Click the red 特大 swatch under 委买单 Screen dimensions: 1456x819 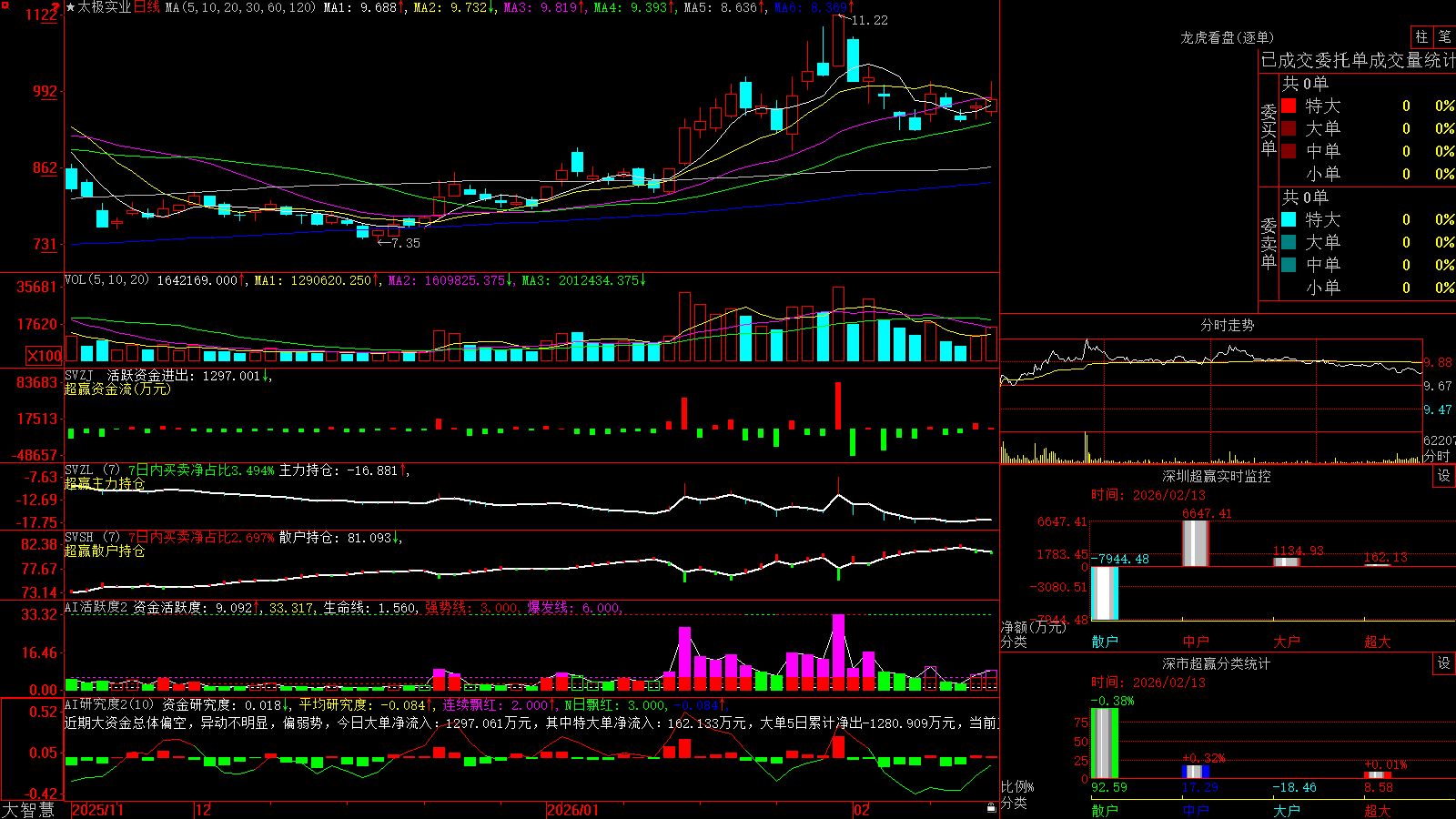pos(1289,106)
